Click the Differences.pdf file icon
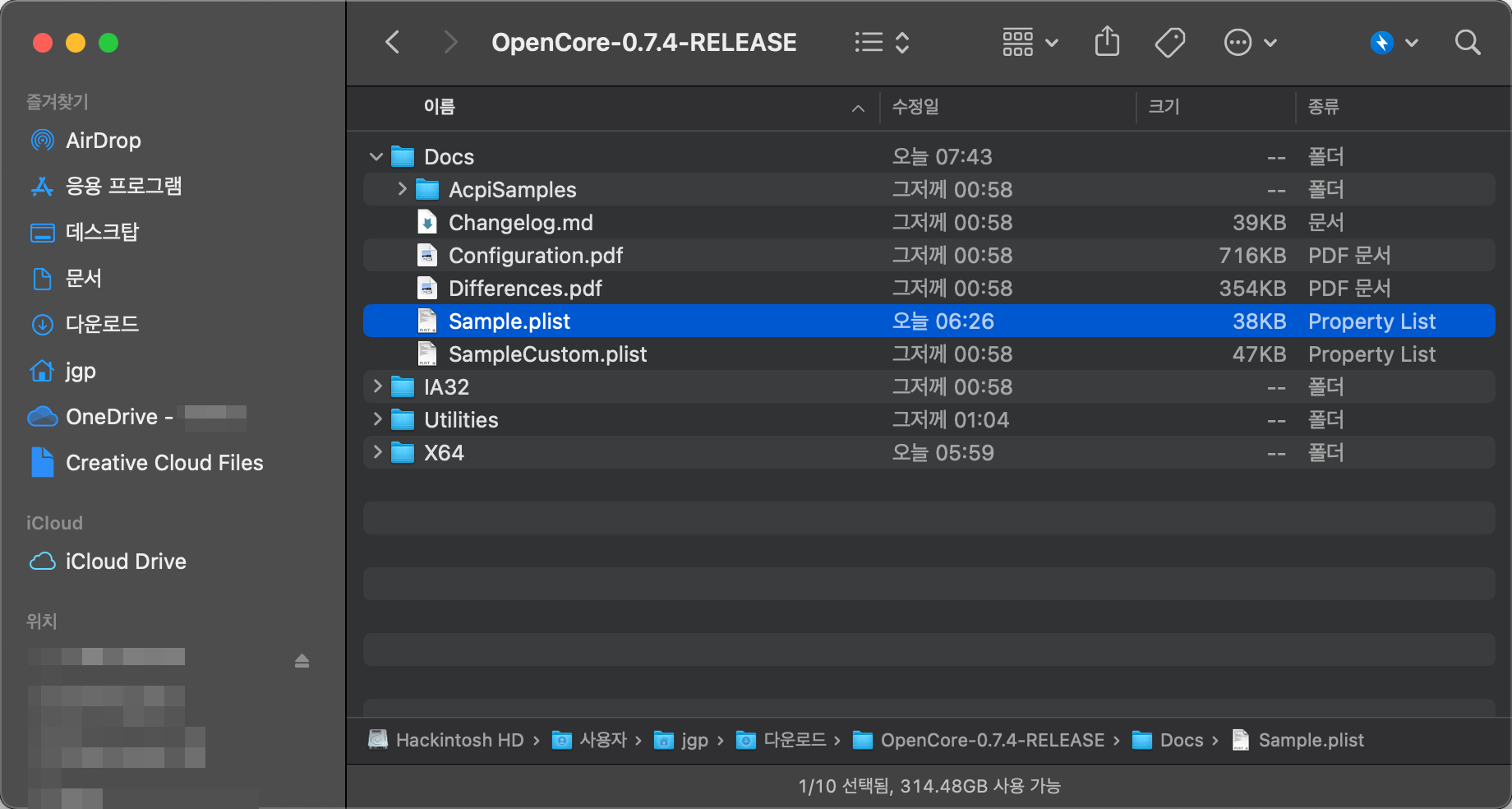This screenshot has width=1512, height=809. click(x=426, y=288)
